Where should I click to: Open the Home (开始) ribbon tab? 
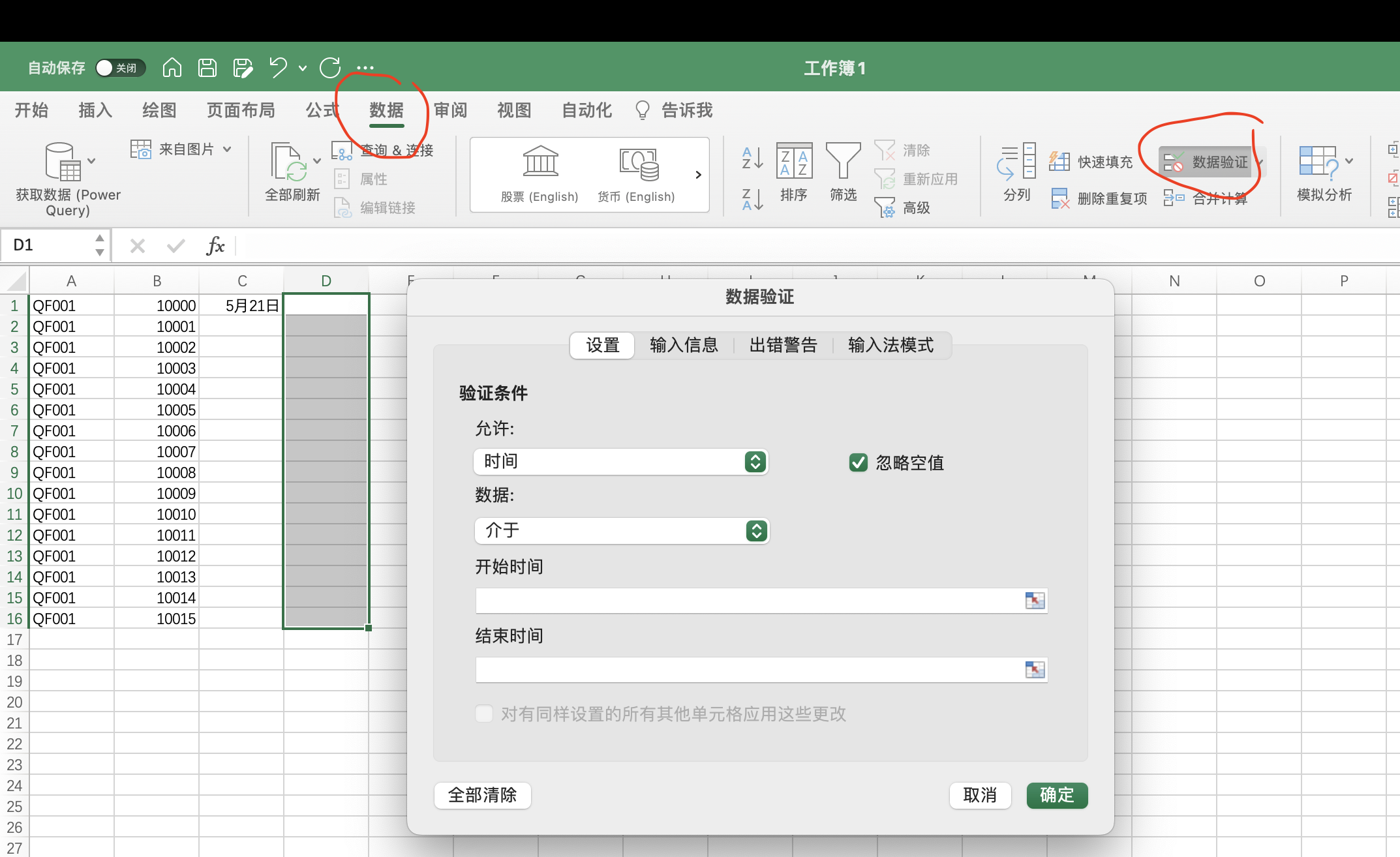[32, 110]
